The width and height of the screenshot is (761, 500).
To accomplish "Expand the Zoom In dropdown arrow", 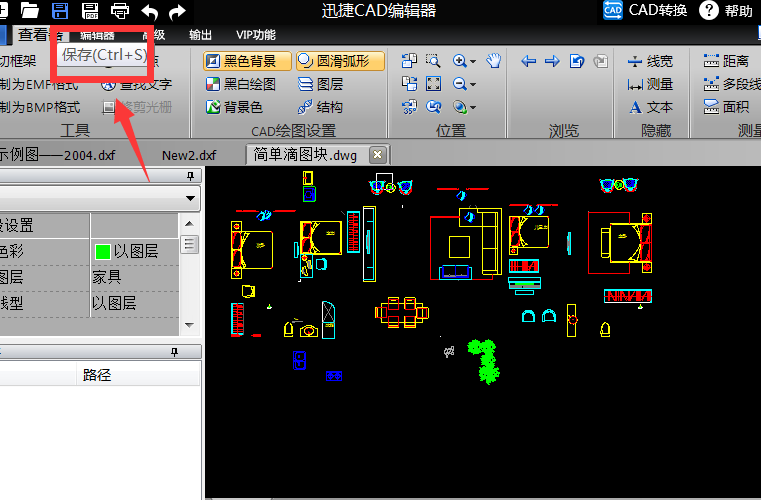I will click(x=472, y=61).
